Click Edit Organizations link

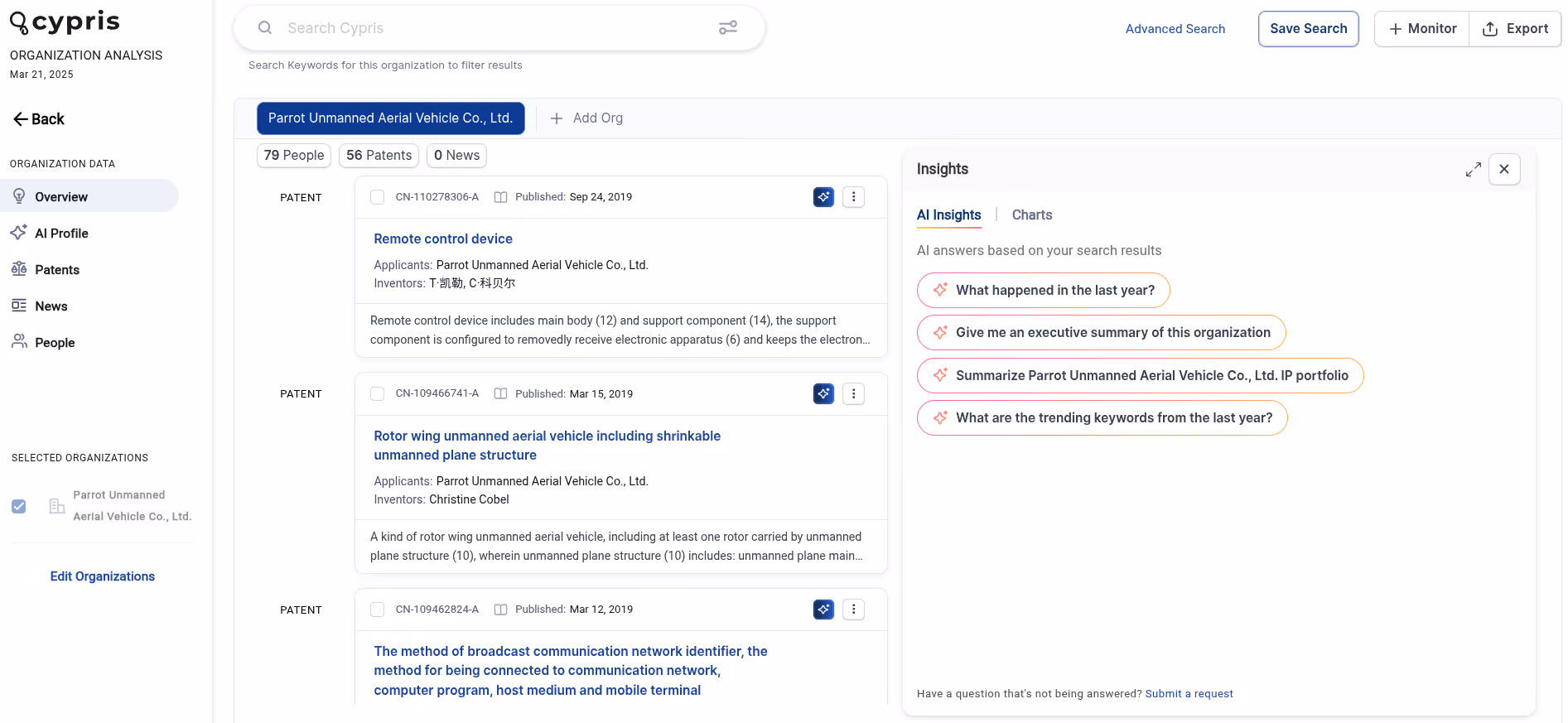click(x=103, y=576)
